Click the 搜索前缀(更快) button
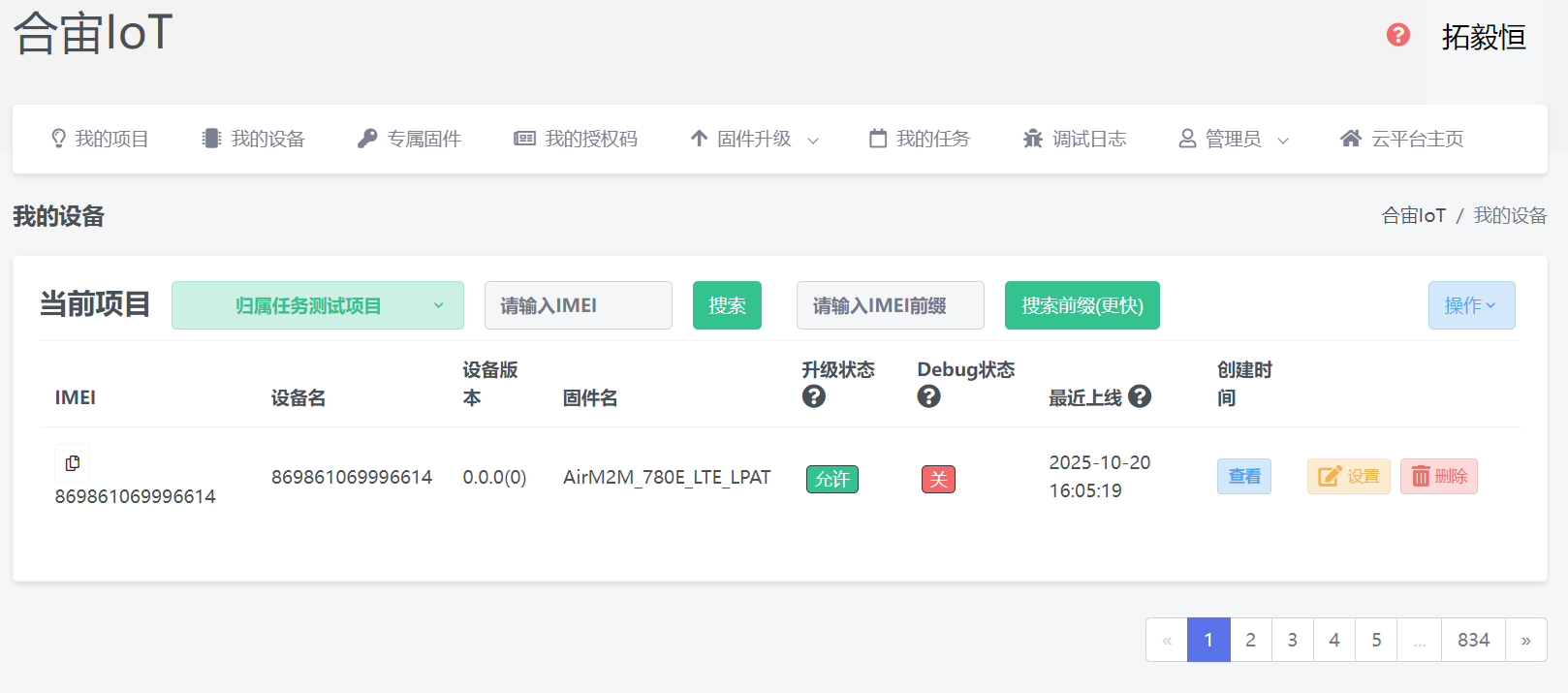Viewport: 1568px width, 693px height. pyautogui.click(x=1082, y=305)
